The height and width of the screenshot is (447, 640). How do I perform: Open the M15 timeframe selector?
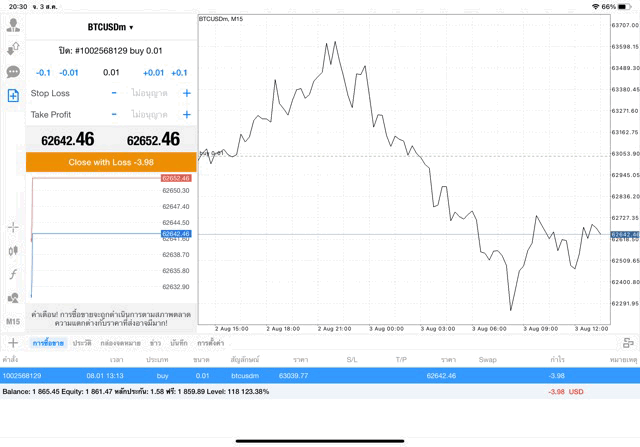point(13,322)
